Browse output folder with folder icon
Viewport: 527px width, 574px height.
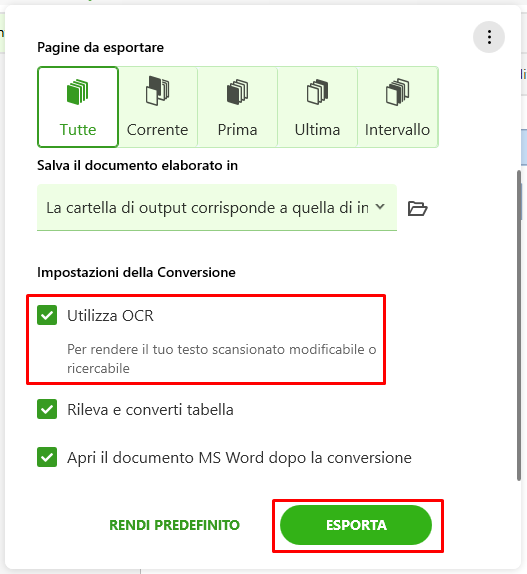(x=418, y=209)
